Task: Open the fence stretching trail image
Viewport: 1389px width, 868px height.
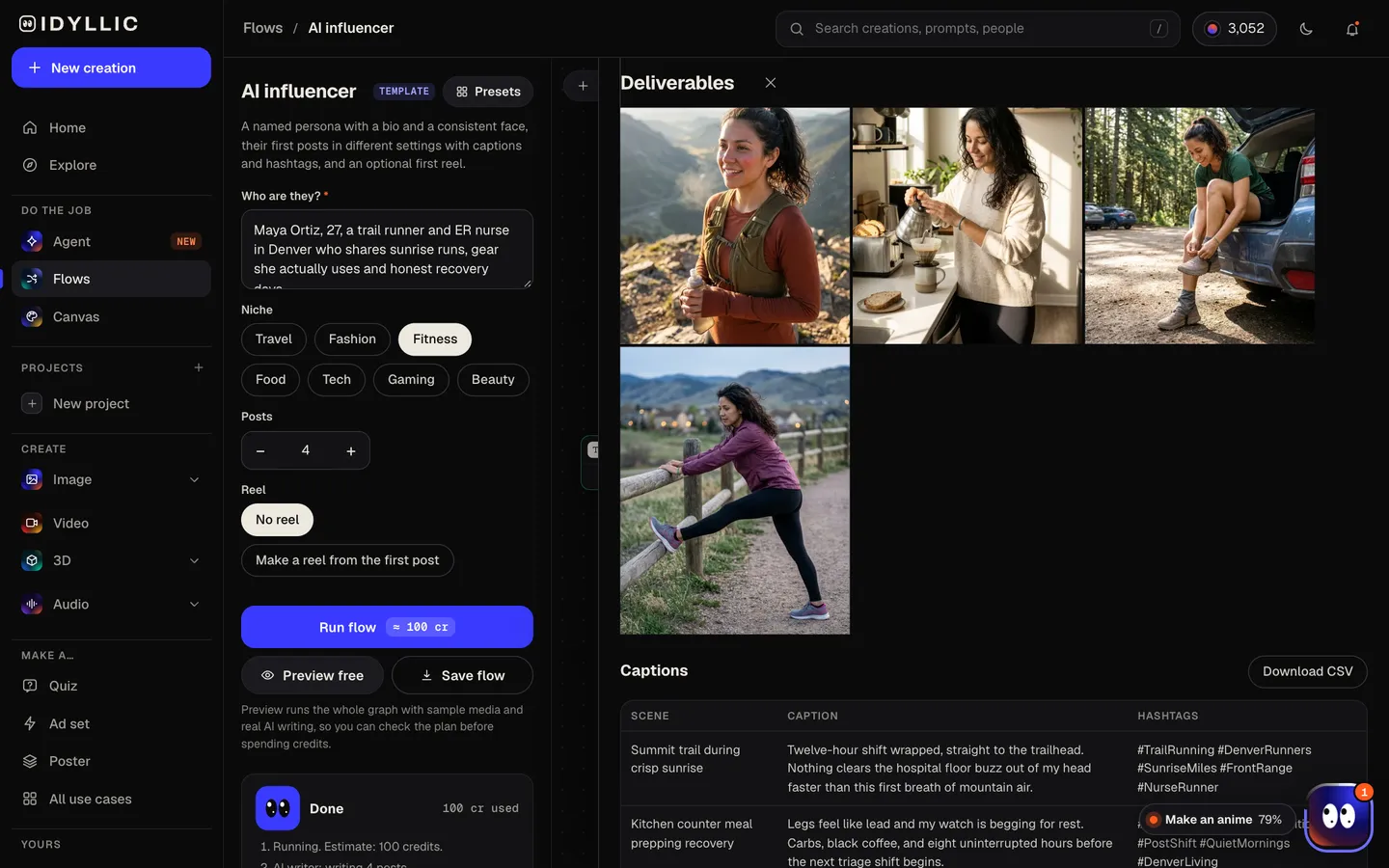Action: point(735,491)
